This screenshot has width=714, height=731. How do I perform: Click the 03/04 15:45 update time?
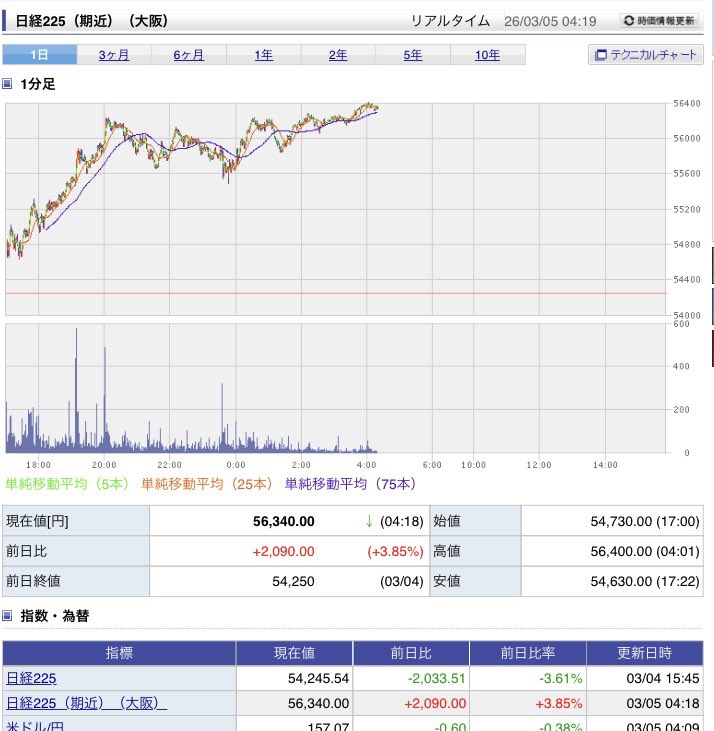pyautogui.click(x=663, y=678)
